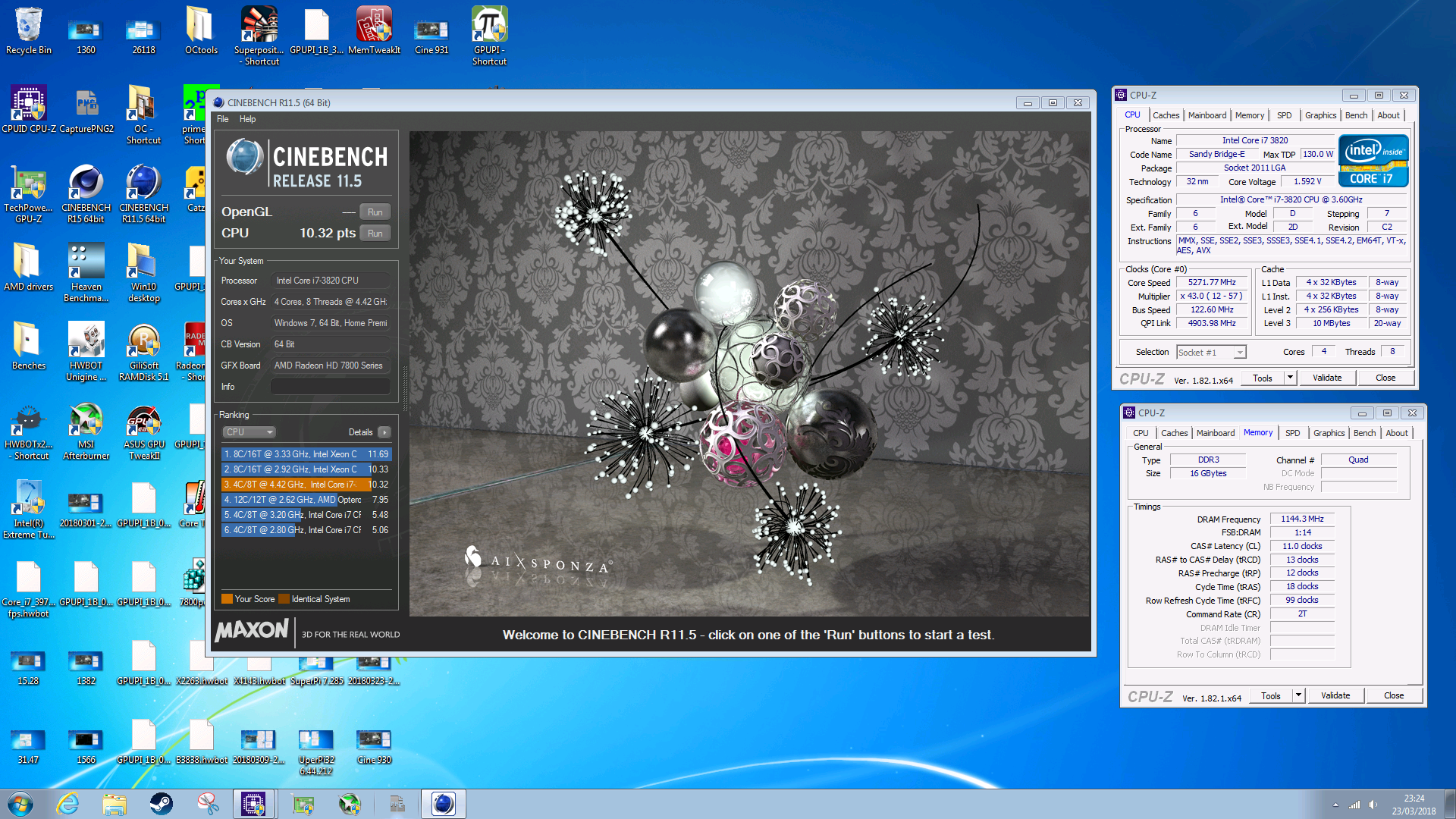Screen dimensions: 1456x819
Task: Expand the ranking Details arrow
Action: (384, 432)
